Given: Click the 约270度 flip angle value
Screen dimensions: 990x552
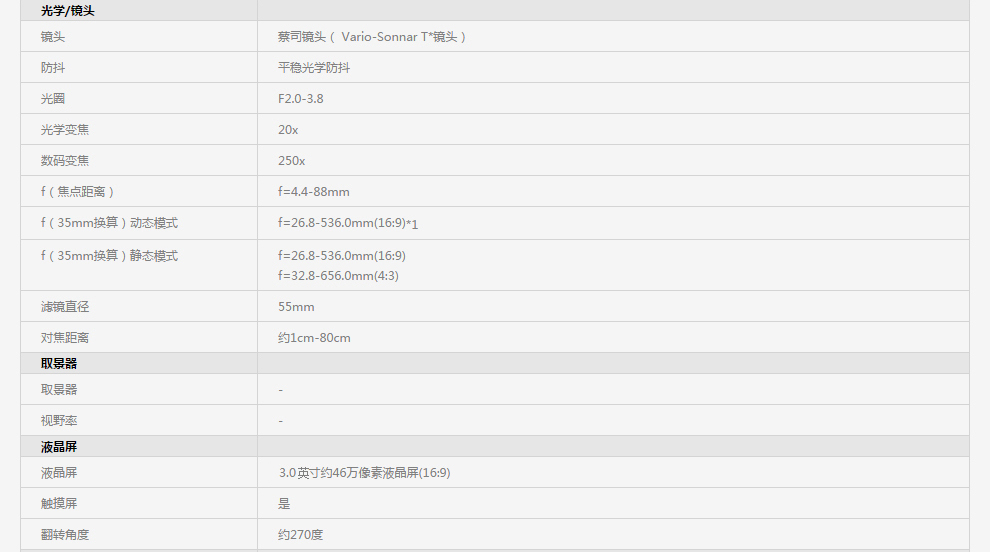Looking at the screenshot, I should 300,535.
